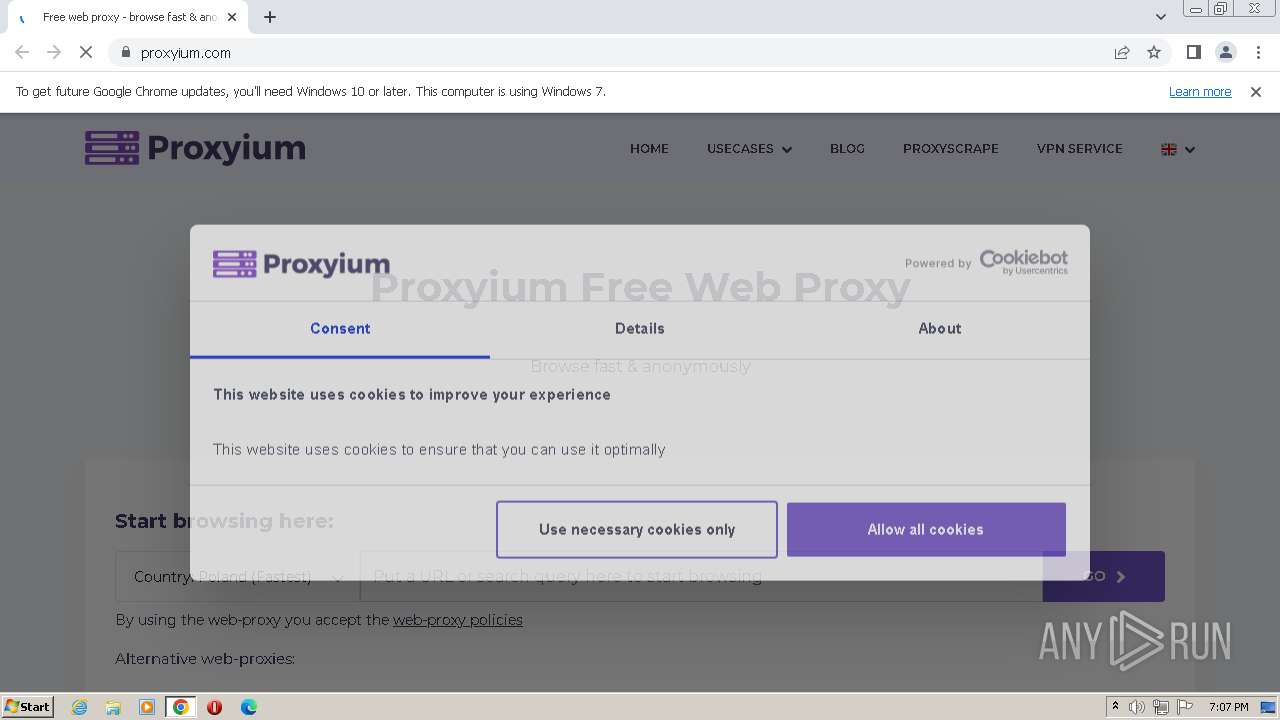Image resolution: width=1280 pixels, height=720 pixels.
Task: Open the Learn more link
Action: [x=1200, y=91]
